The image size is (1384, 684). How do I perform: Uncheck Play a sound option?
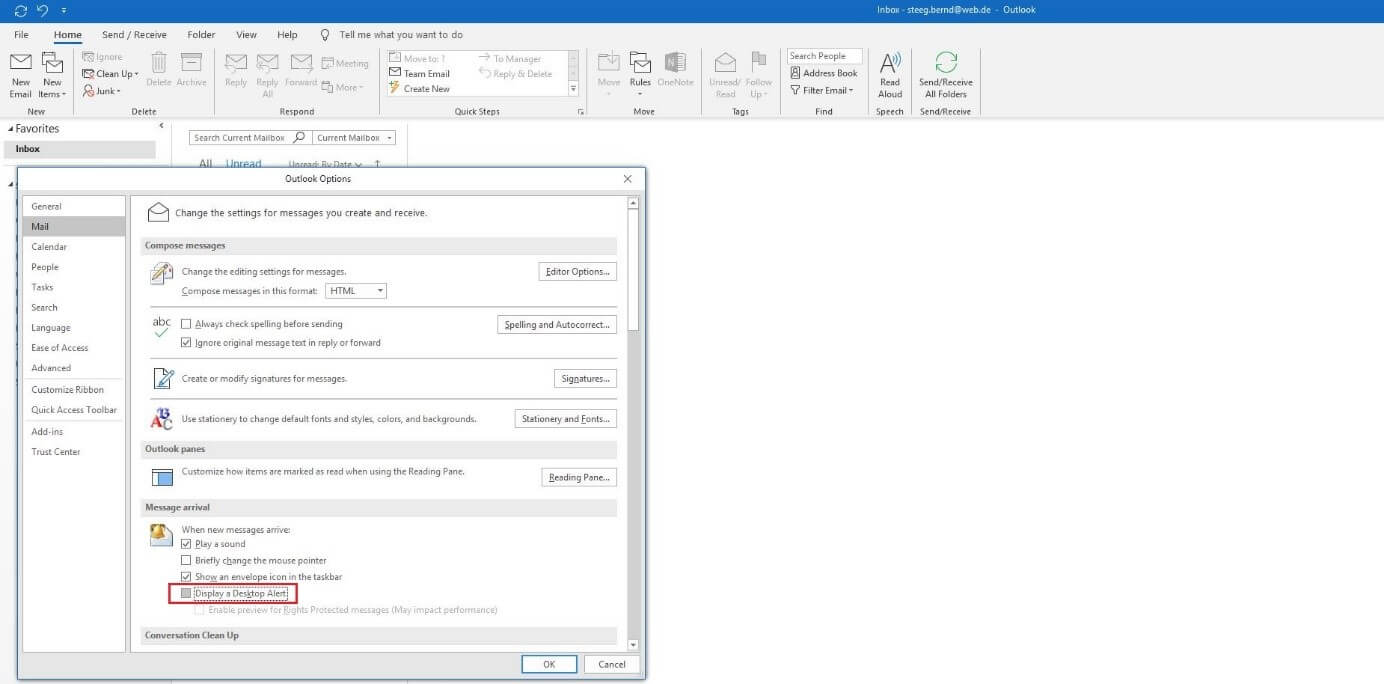(186, 544)
